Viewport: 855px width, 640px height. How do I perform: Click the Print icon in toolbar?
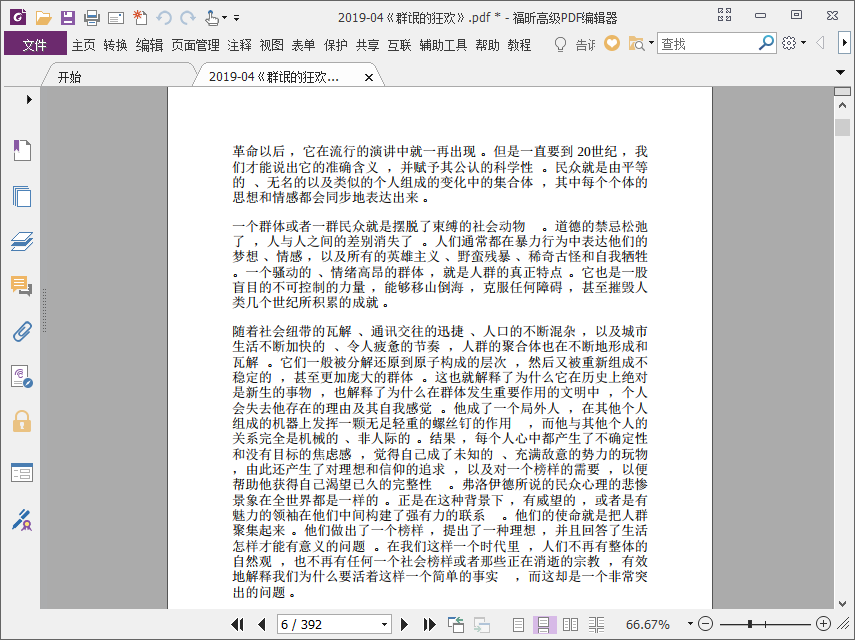click(92, 18)
